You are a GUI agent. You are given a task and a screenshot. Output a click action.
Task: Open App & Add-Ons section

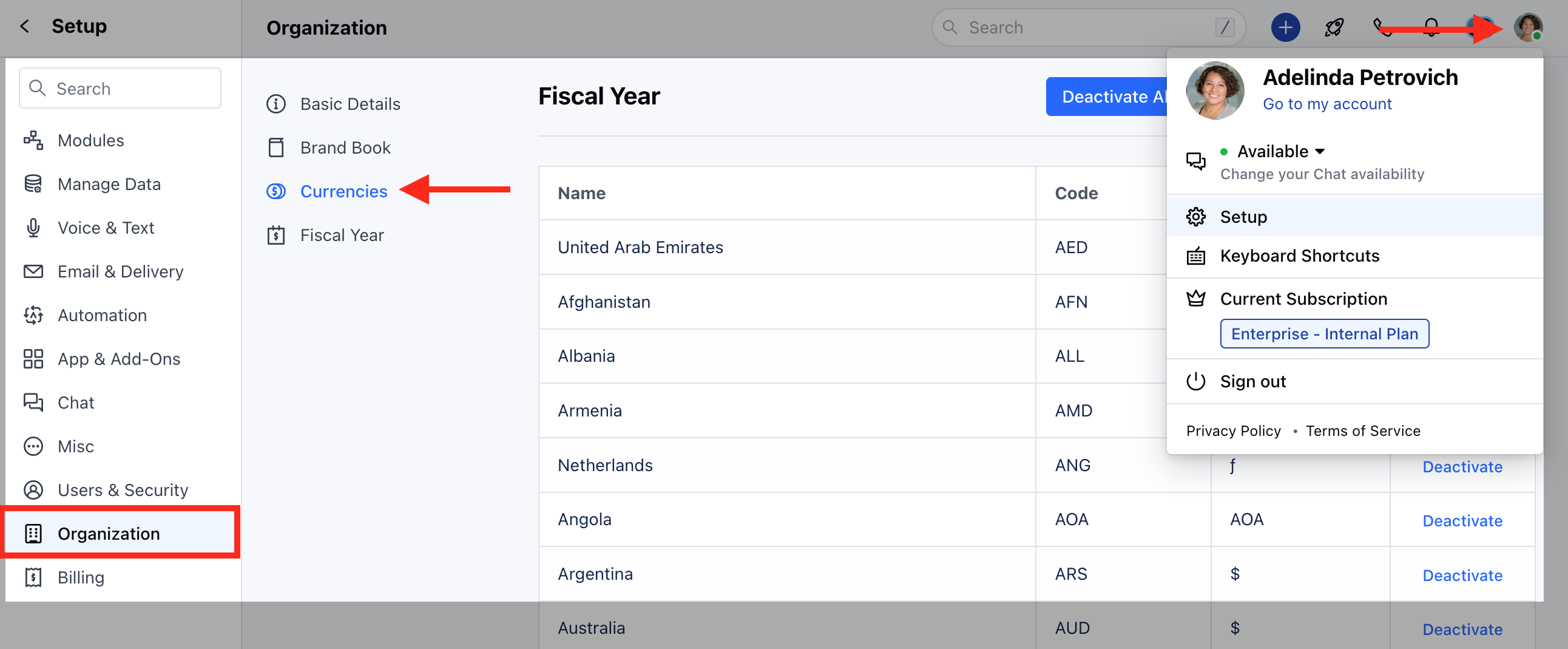(x=120, y=359)
